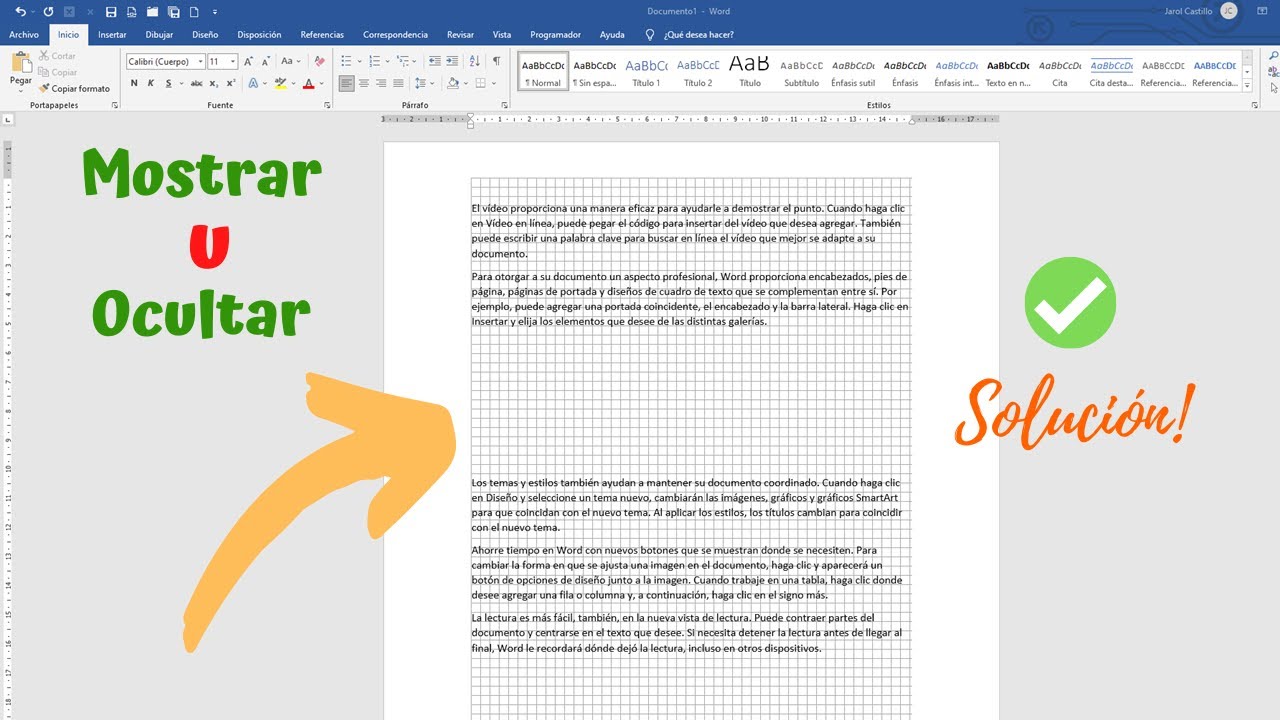Screen dimensions: 1280x720
Task: Expand the bullet list dropdown arrow
Action: tap(360, 61)
